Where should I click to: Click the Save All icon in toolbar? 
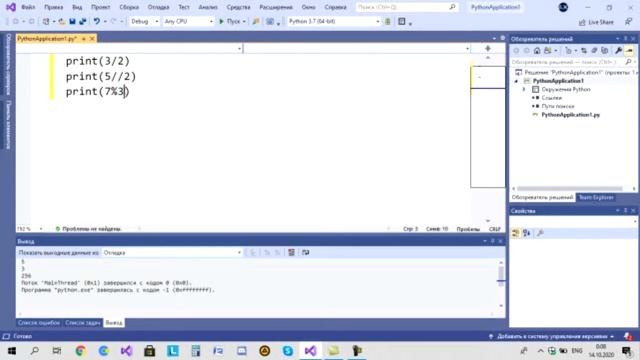click(x=82, y=21)
